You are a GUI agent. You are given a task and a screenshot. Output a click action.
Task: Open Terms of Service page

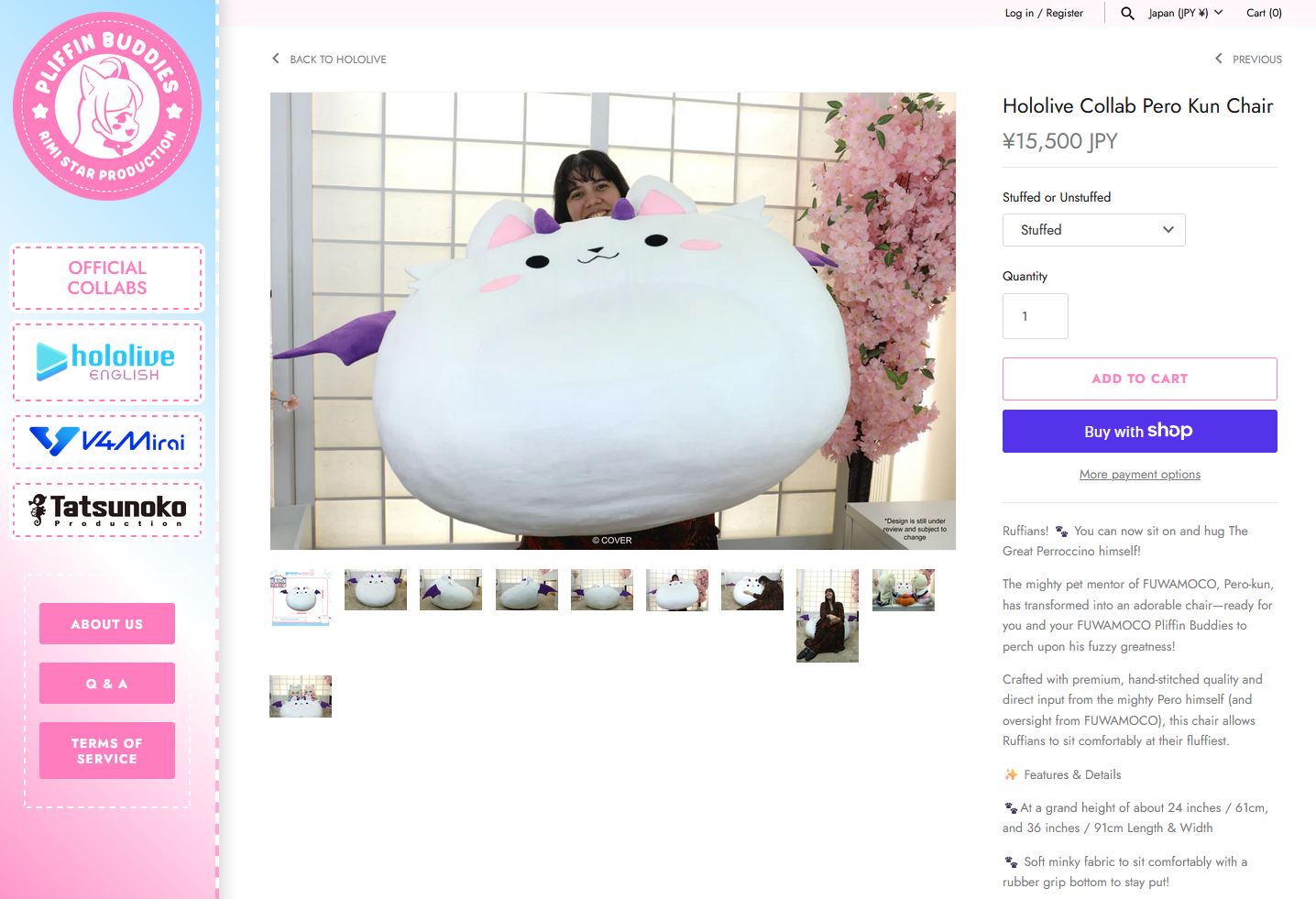pos(107,751)
